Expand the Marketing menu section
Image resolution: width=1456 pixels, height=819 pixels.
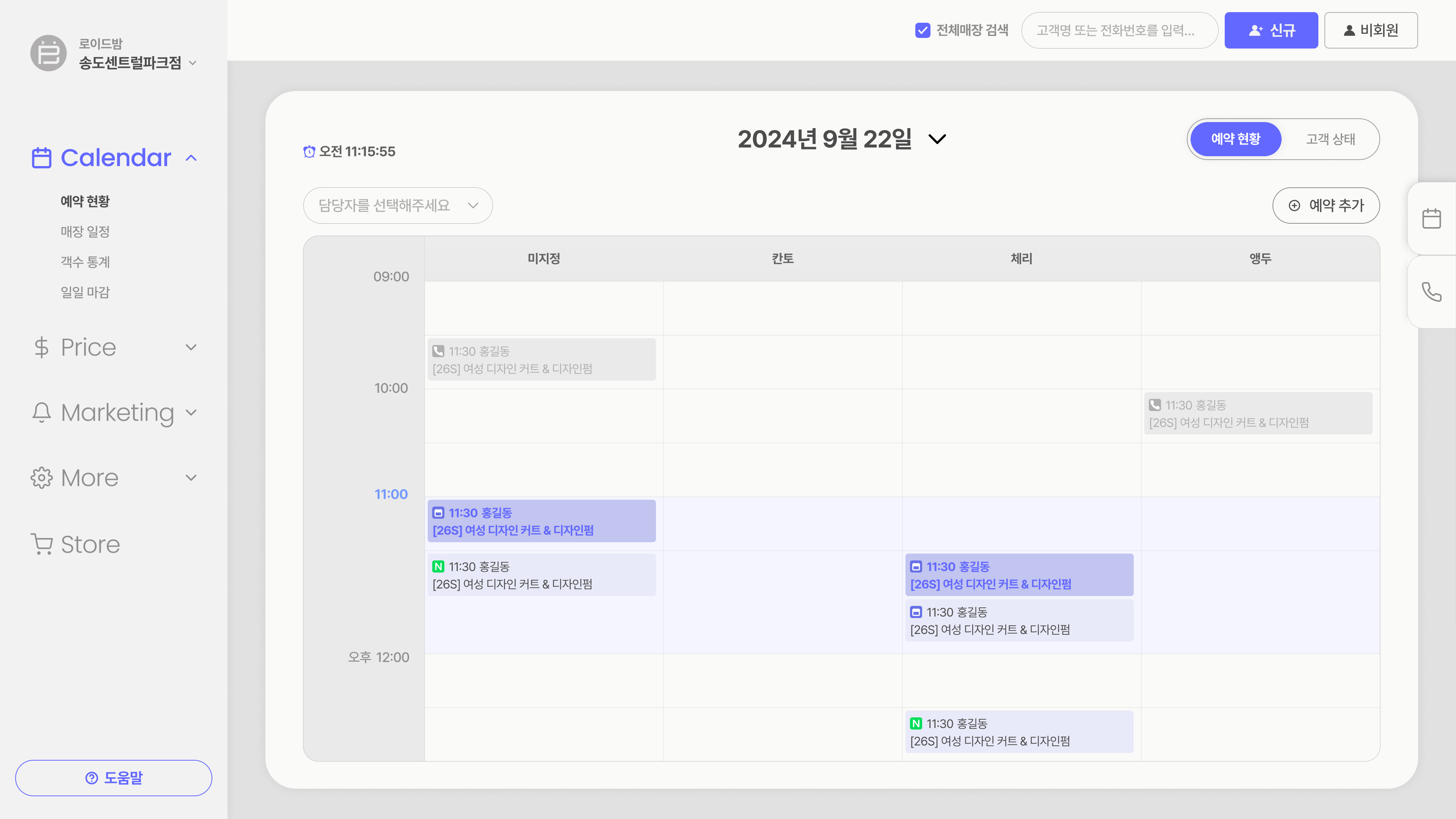coord(191,412)
